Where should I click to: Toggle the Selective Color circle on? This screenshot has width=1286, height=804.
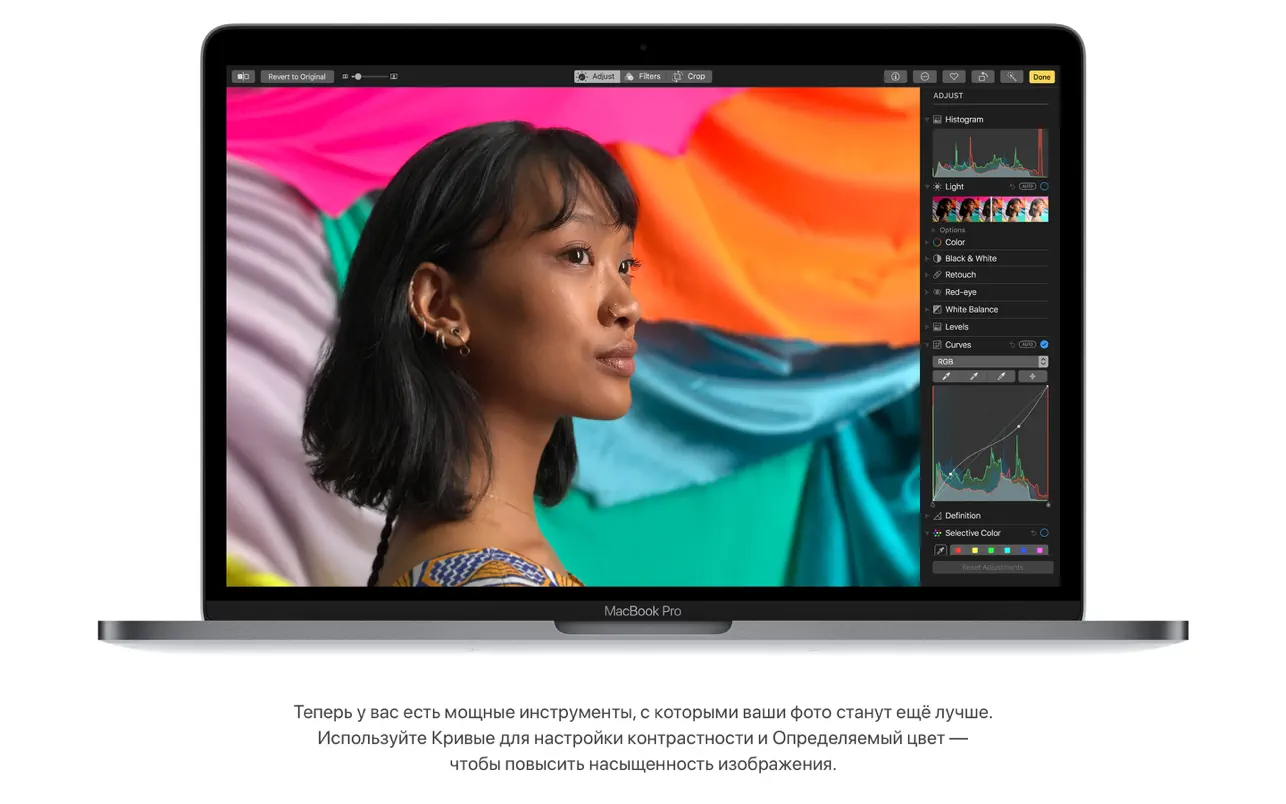[x=1044, y=533]
